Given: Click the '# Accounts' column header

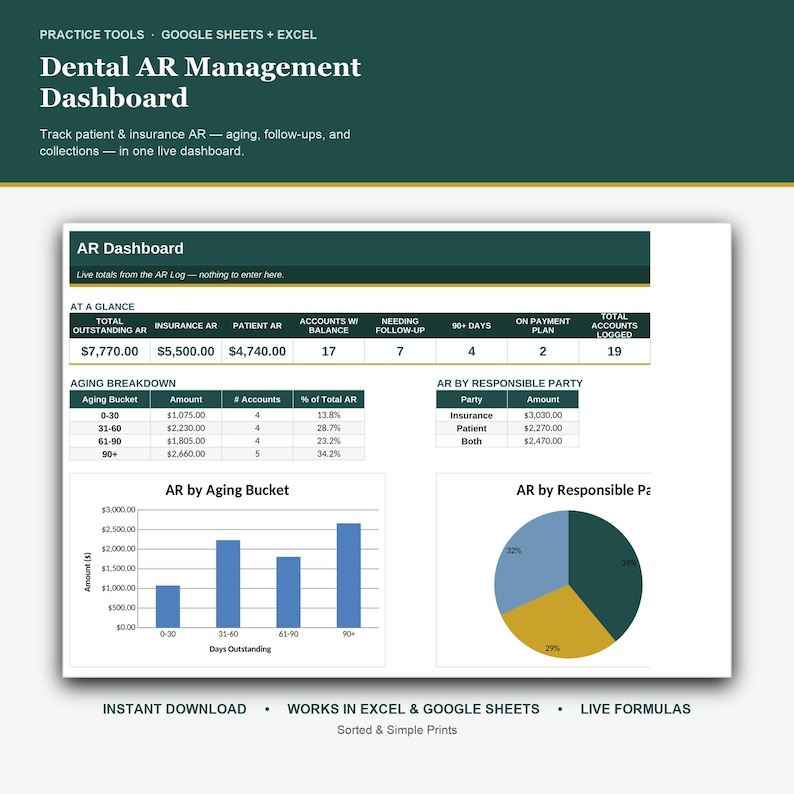Looking at the screenshot, I should coord(257,399).
